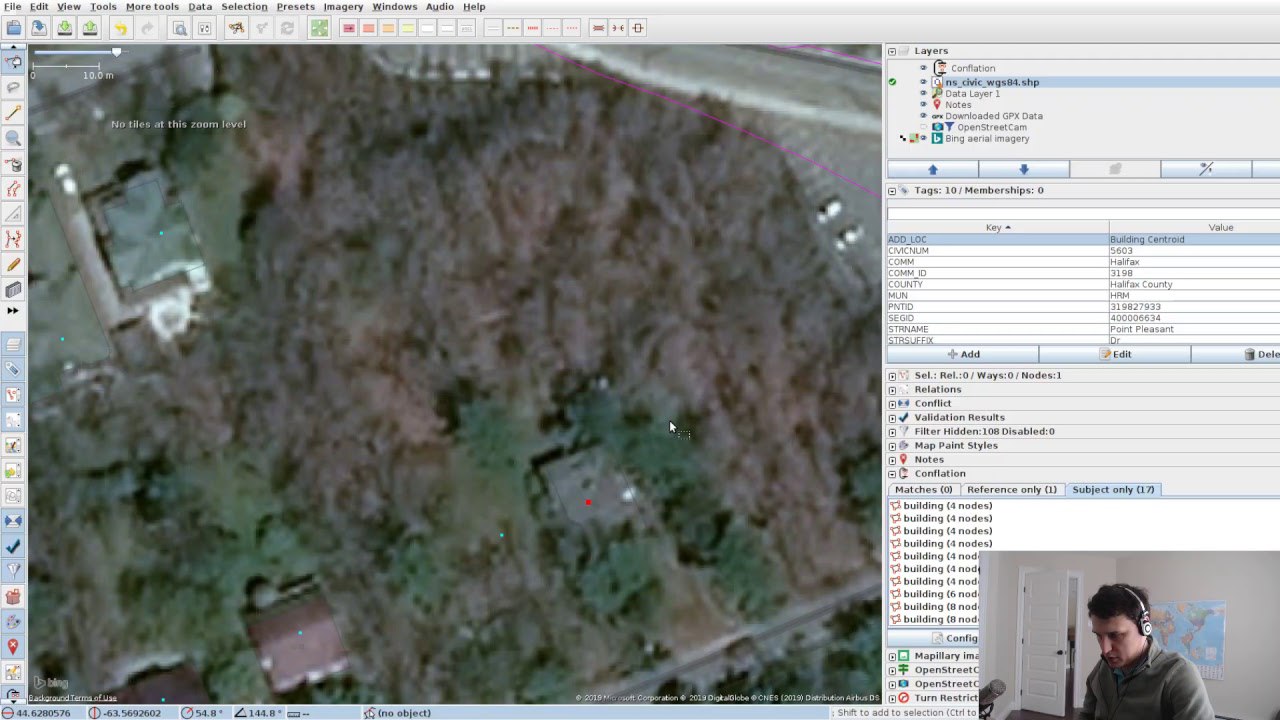Toggle visibility of Downloaded GPX Data layer
This screenshot has height=720, width=1280.
(923, 116)
